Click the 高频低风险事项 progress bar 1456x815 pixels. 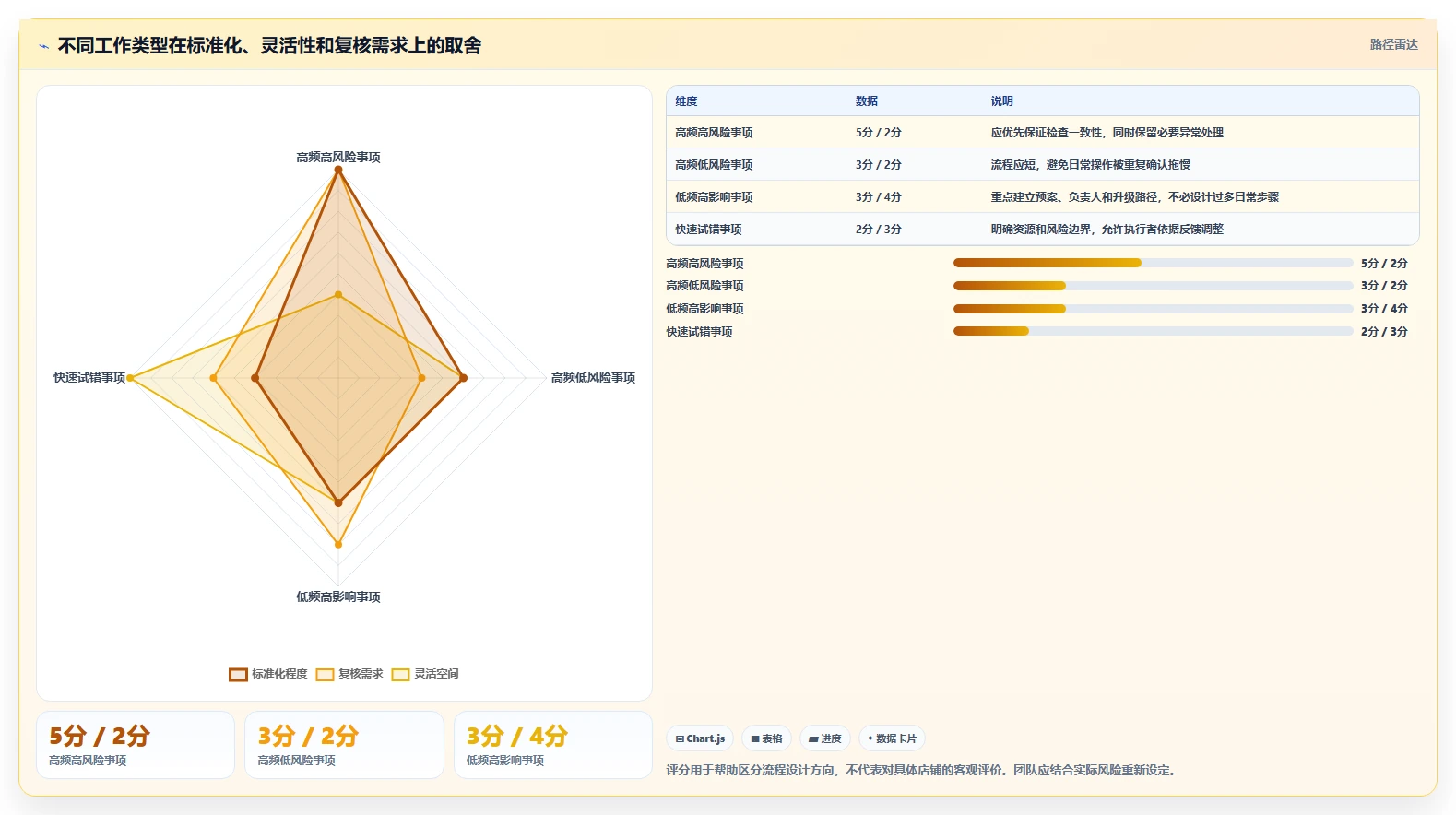click(1153, 286)
